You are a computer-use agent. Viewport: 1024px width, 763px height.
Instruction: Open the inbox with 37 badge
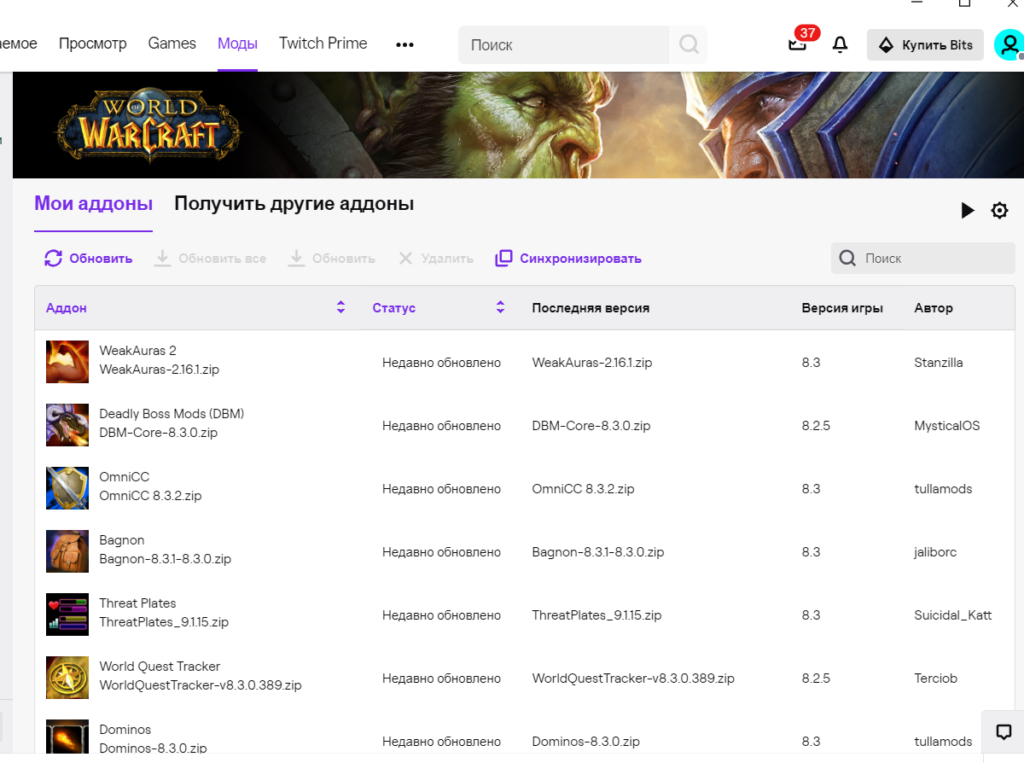pos(798,43)
